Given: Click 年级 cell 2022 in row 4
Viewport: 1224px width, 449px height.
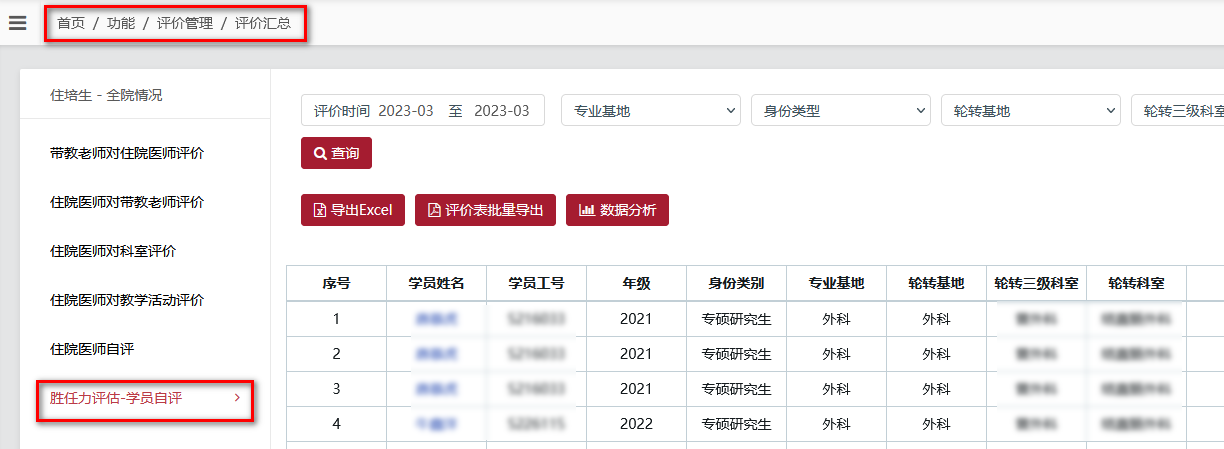Looking at the screenshot, I should coord(636,424).
